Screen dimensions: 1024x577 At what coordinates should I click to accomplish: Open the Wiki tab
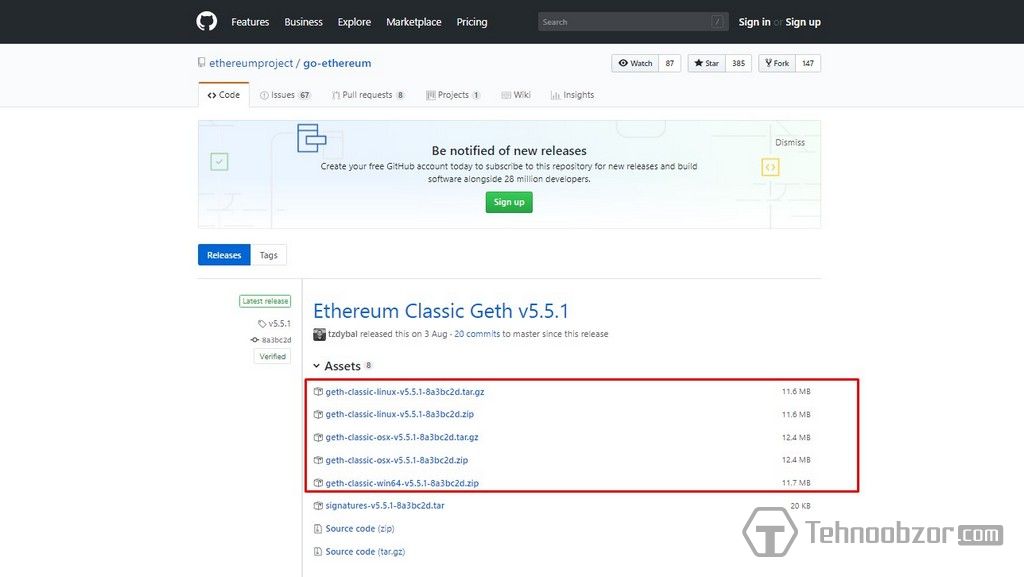point(516,95)
